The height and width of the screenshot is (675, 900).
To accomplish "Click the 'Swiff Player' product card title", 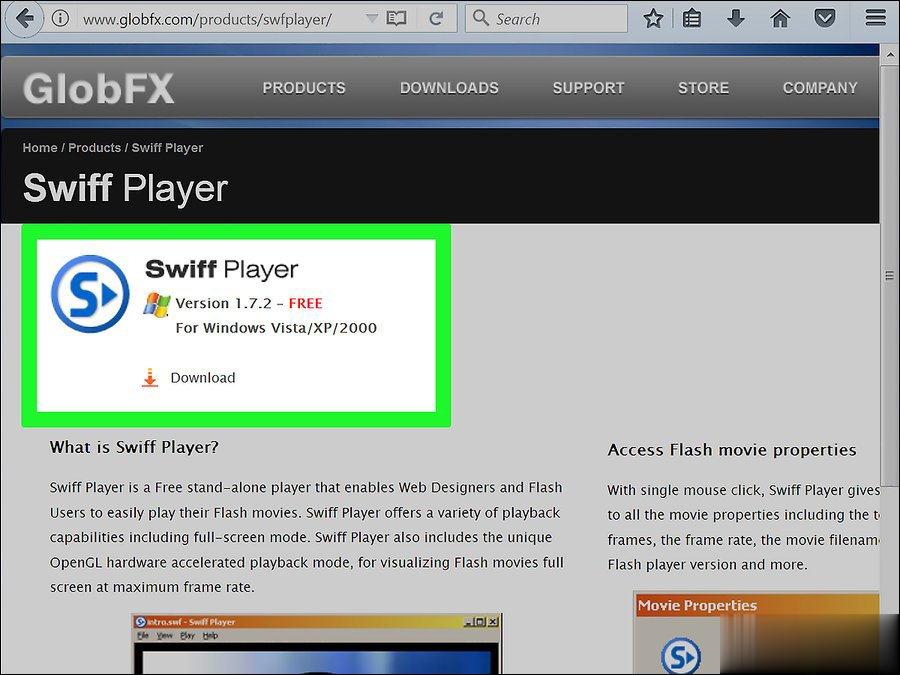I will [222, 269].
